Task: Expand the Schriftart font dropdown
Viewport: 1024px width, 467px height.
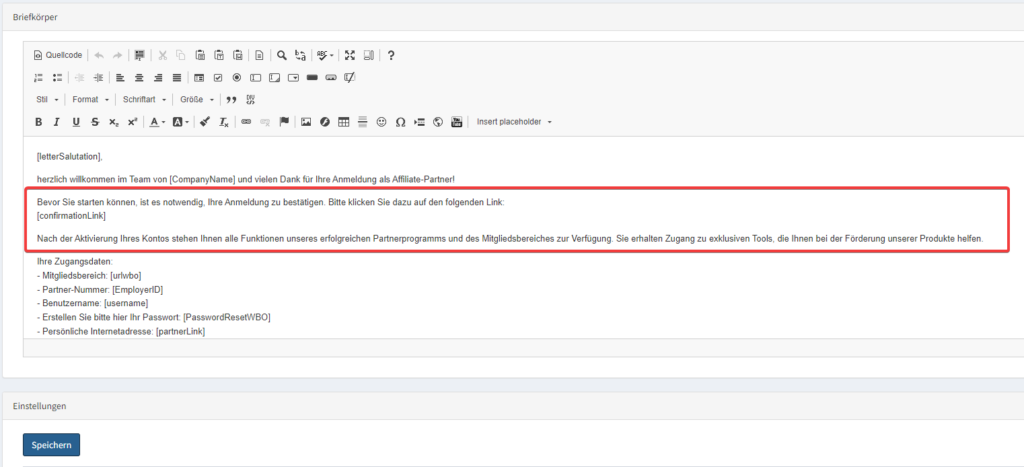Action: pyautogui.click(x=144, y=100)
